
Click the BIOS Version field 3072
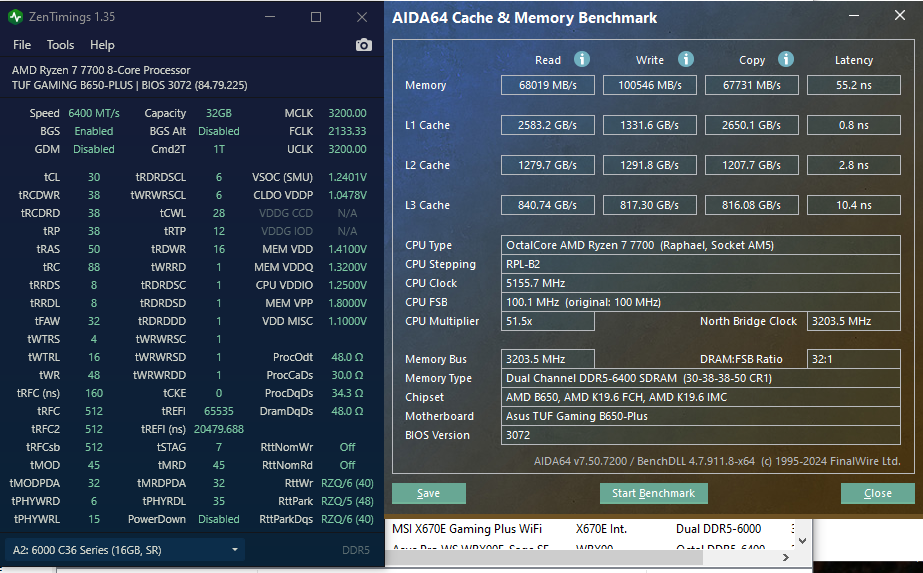700,435
